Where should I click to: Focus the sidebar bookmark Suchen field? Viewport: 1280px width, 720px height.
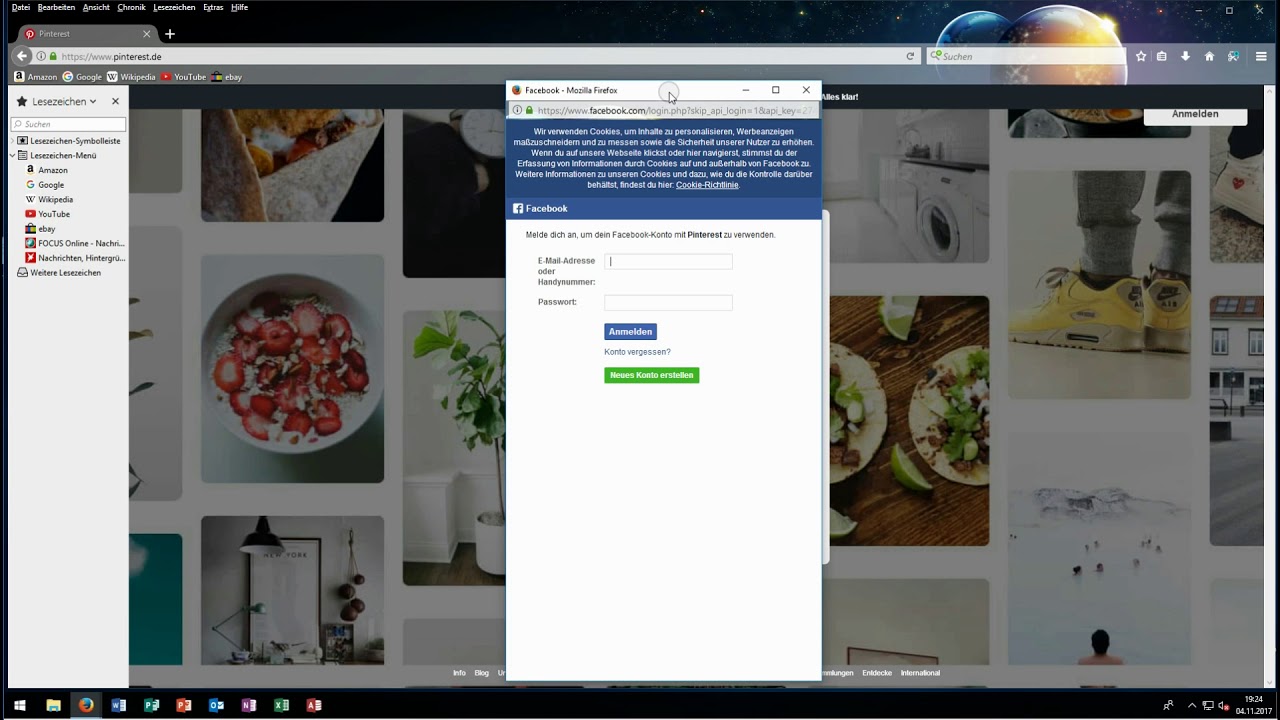pos(68,124)
